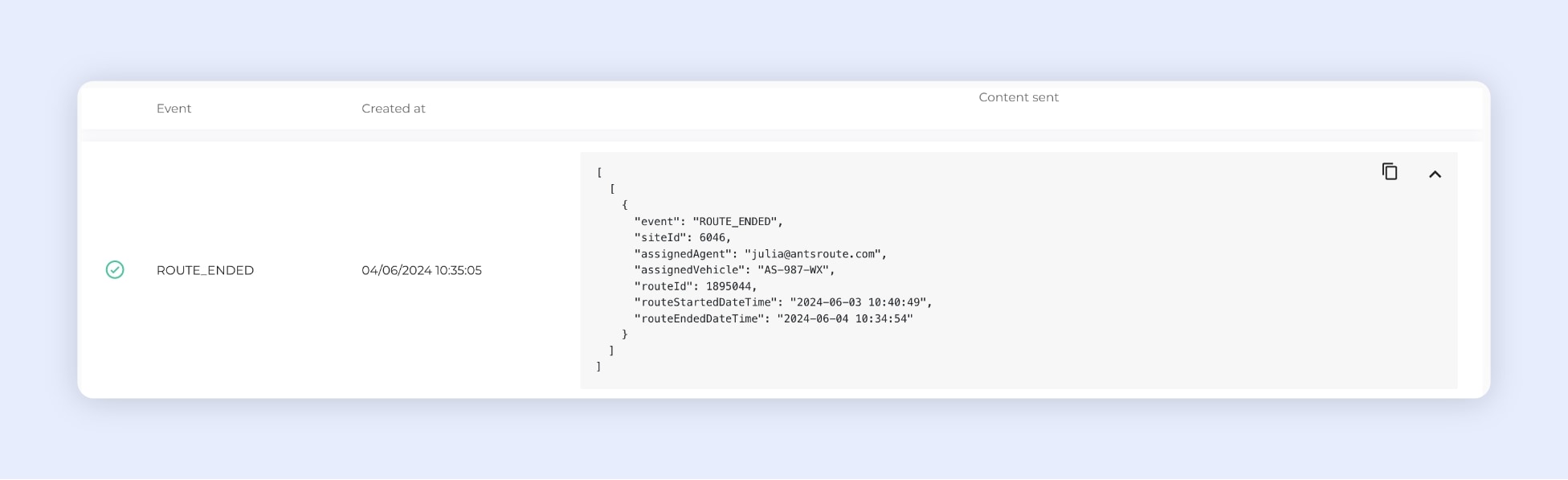Screen dimensions: 1568x480
Task: Click the outermost closing bracket of JSON
Action: [x=599, y=367]
